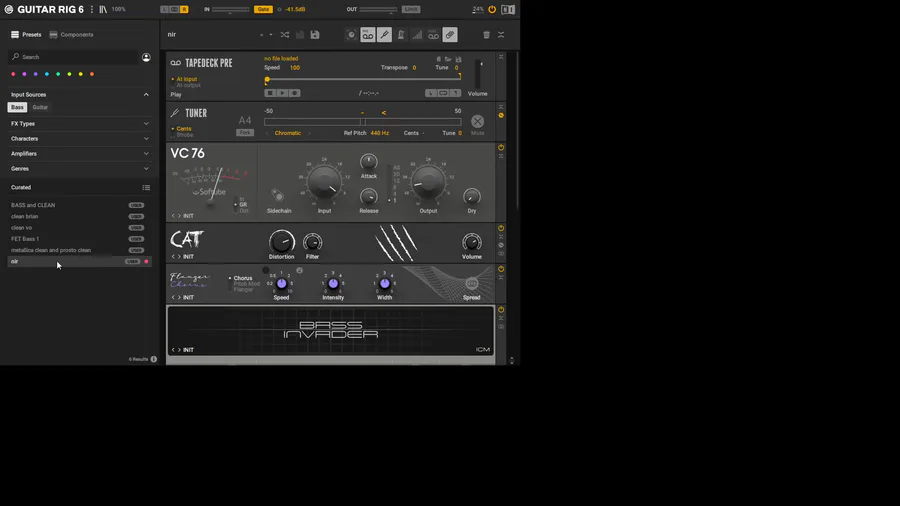Click the trash icon to clear rack
Image resolution: width=900 pixels, height=506 pixels.
[x=486, y=35]
